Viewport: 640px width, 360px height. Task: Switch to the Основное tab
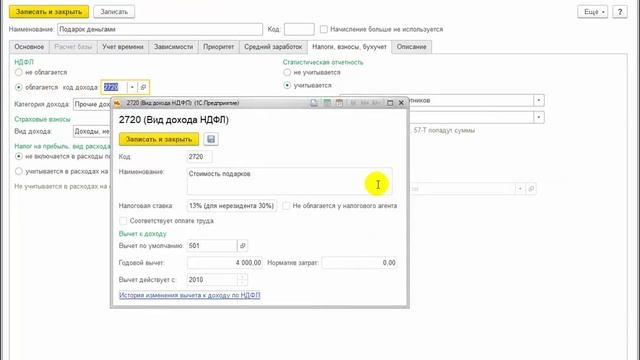click(x=29, y=47)
